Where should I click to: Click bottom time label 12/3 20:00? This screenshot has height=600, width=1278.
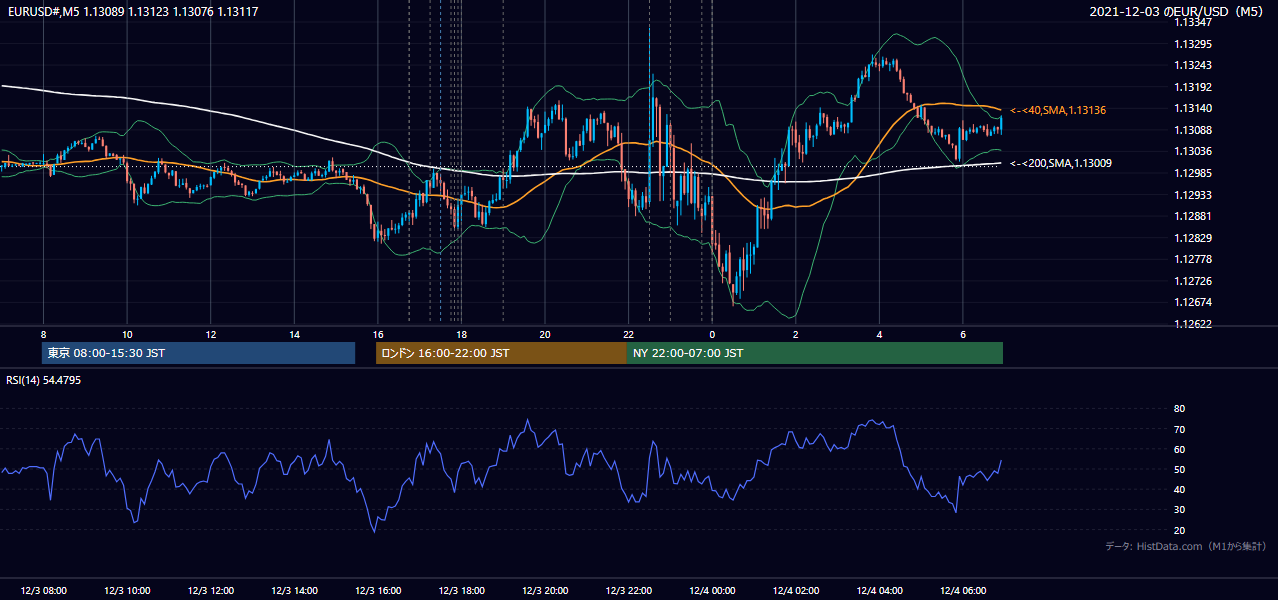545,591
